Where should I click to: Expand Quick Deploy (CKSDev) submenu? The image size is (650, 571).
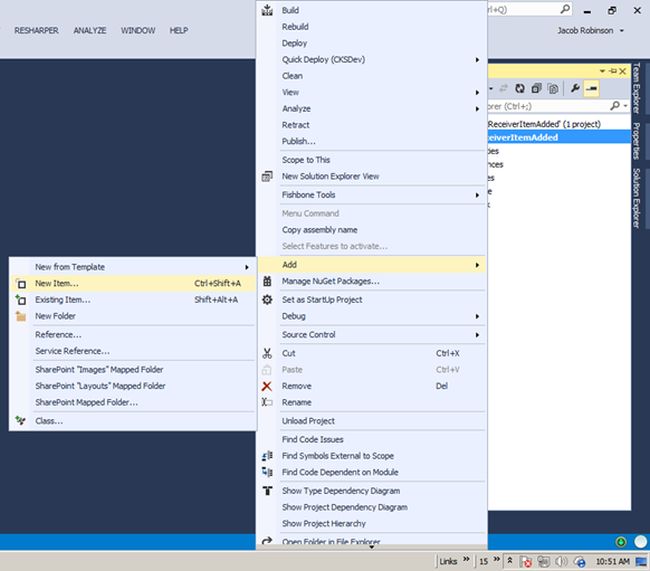click(x=477, y=60)
